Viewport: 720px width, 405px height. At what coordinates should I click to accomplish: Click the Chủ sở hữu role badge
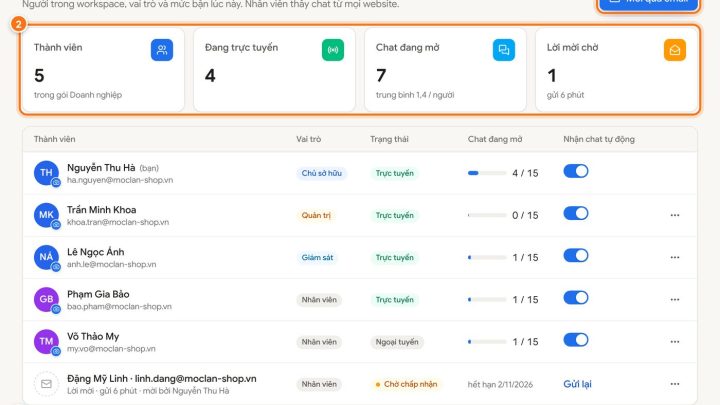point(321,174)
